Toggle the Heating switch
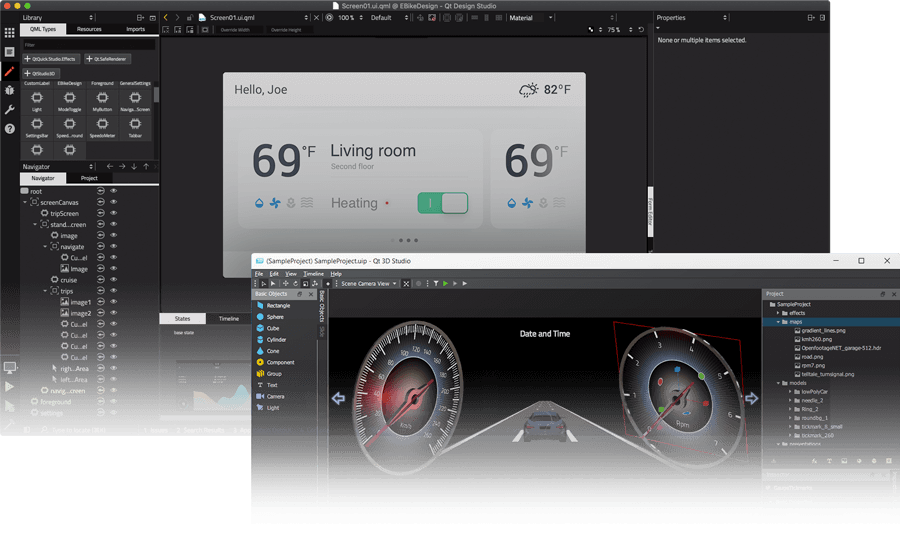 click(442, 203)
